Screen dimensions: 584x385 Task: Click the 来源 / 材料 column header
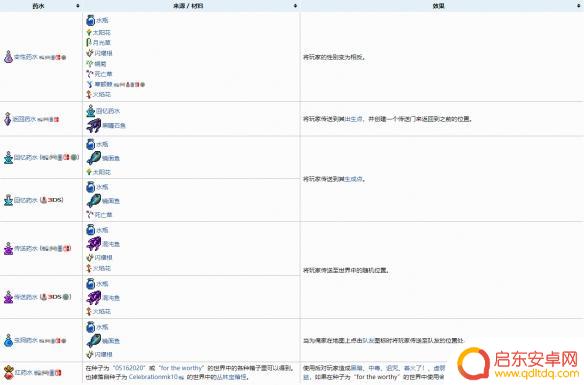click(188, 6)
